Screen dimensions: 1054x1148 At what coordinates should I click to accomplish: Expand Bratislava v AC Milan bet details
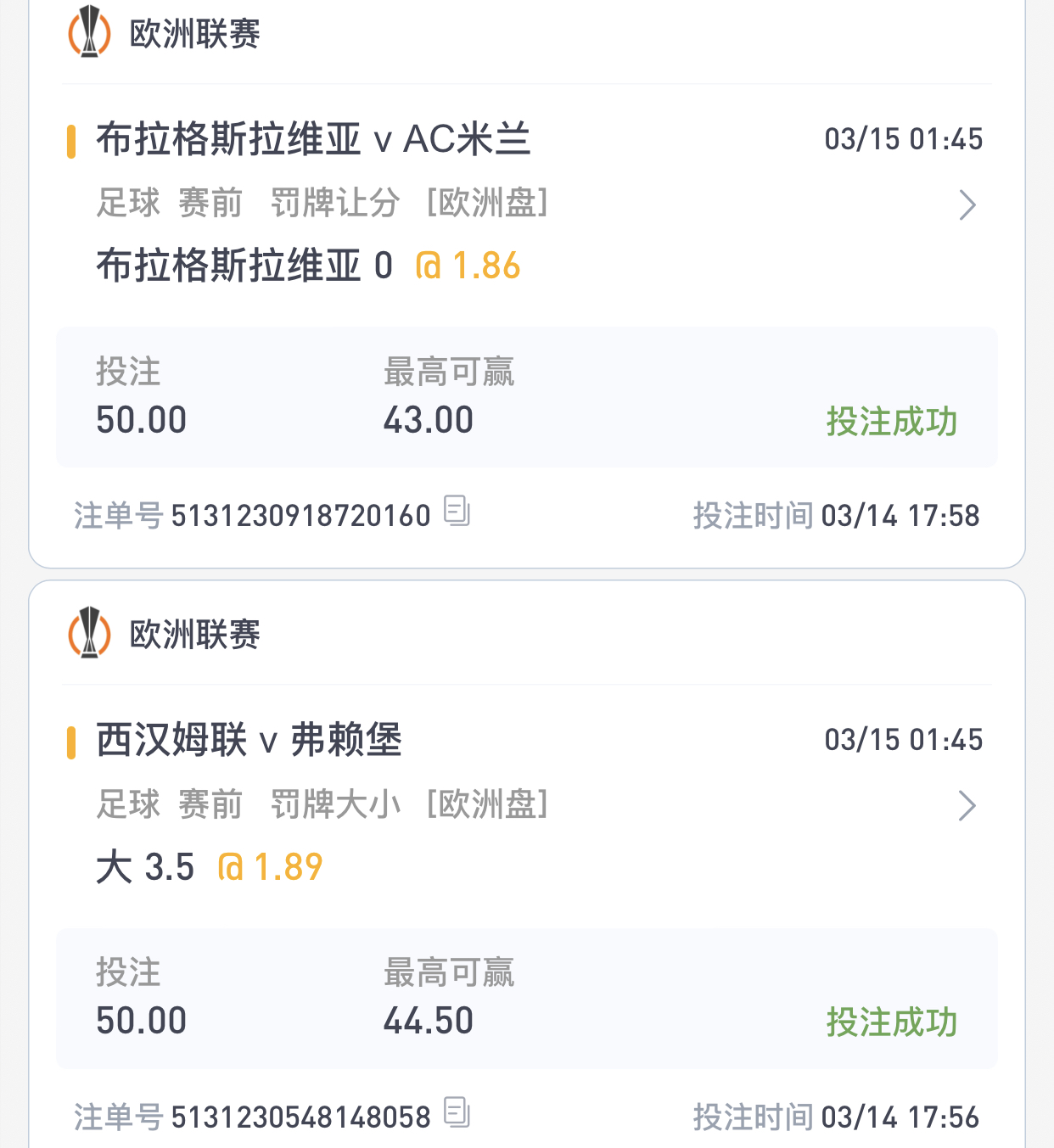[x=967, y=205]
